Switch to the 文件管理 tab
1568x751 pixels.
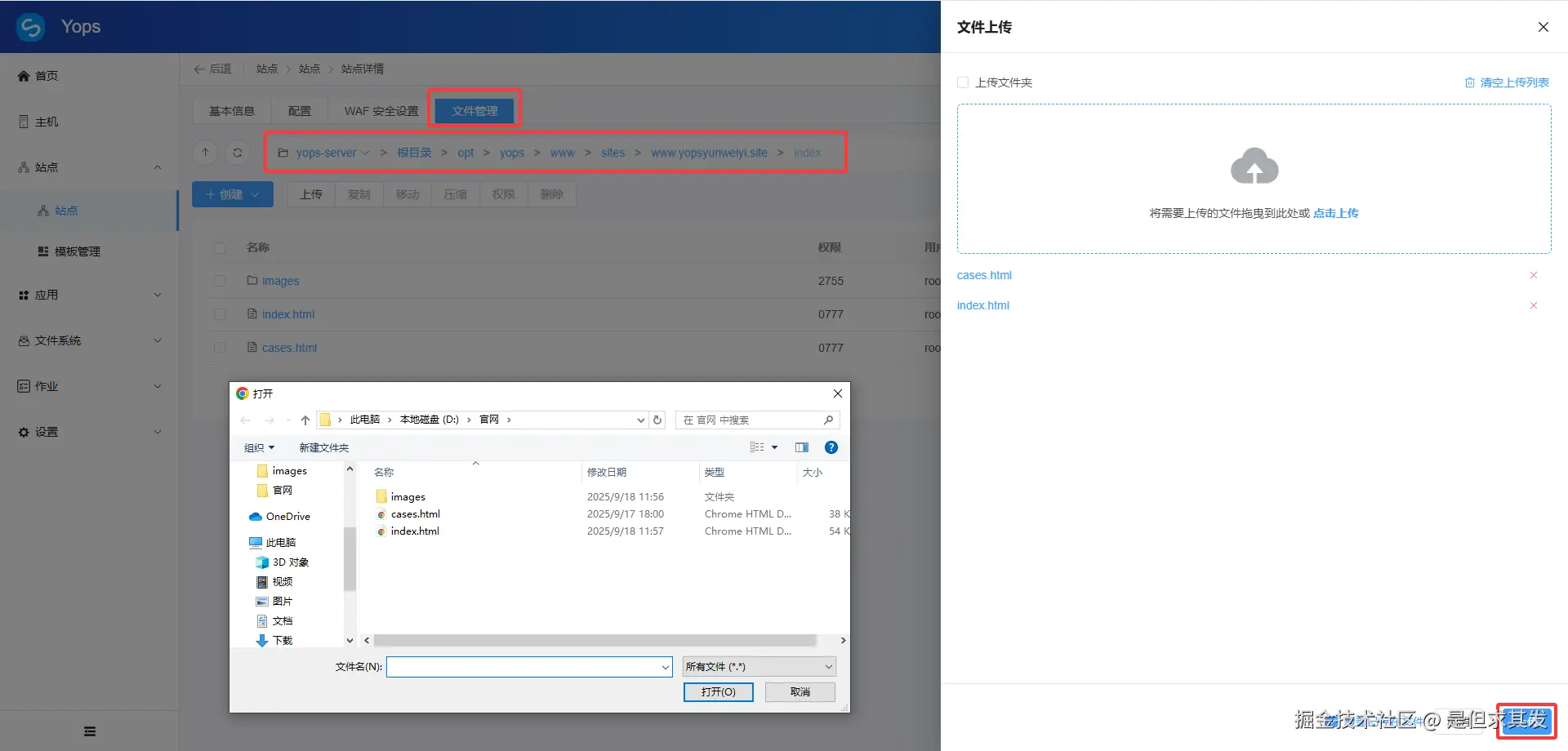click(474, 111)
